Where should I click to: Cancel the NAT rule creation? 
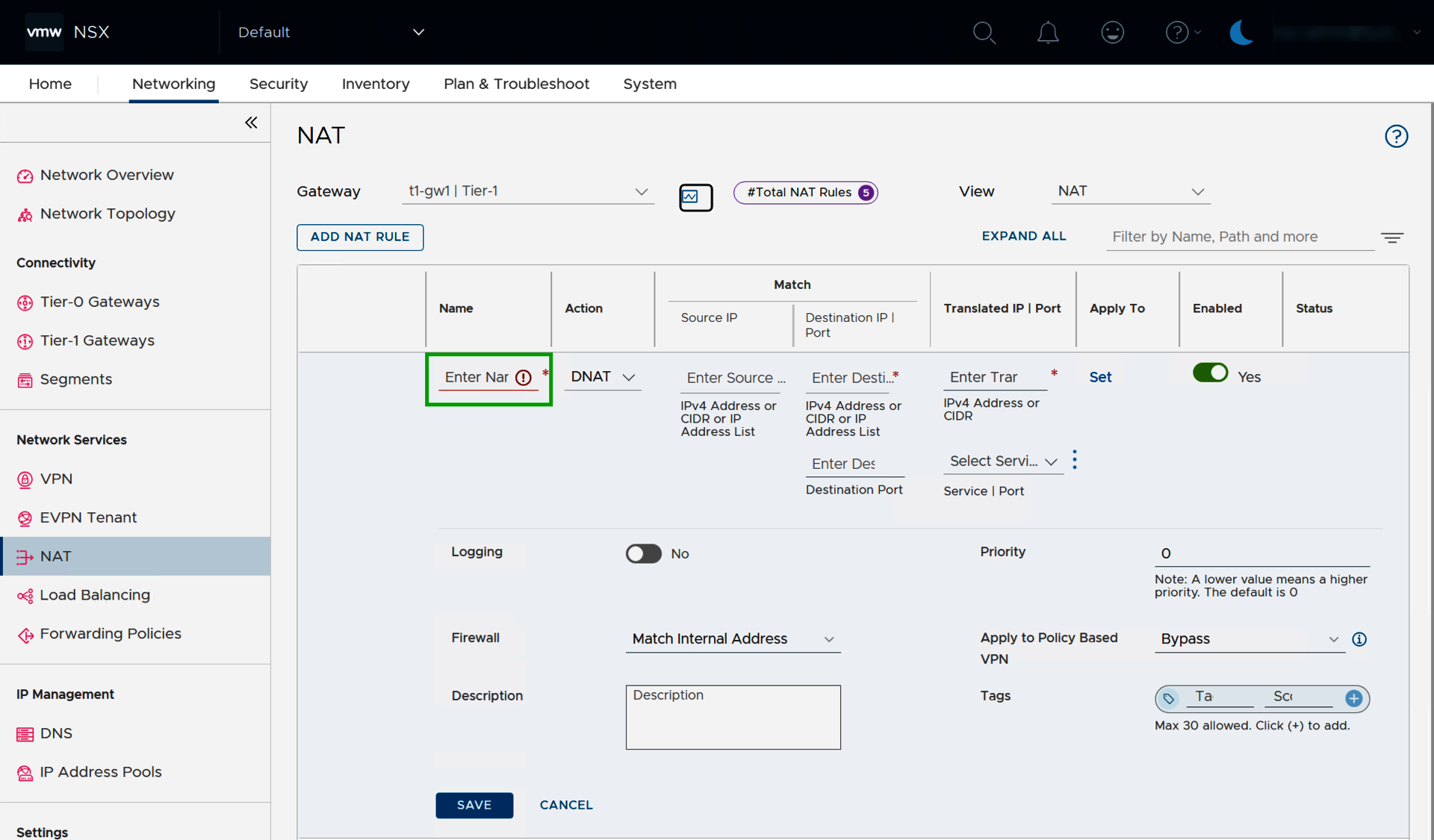pos(566,805)
